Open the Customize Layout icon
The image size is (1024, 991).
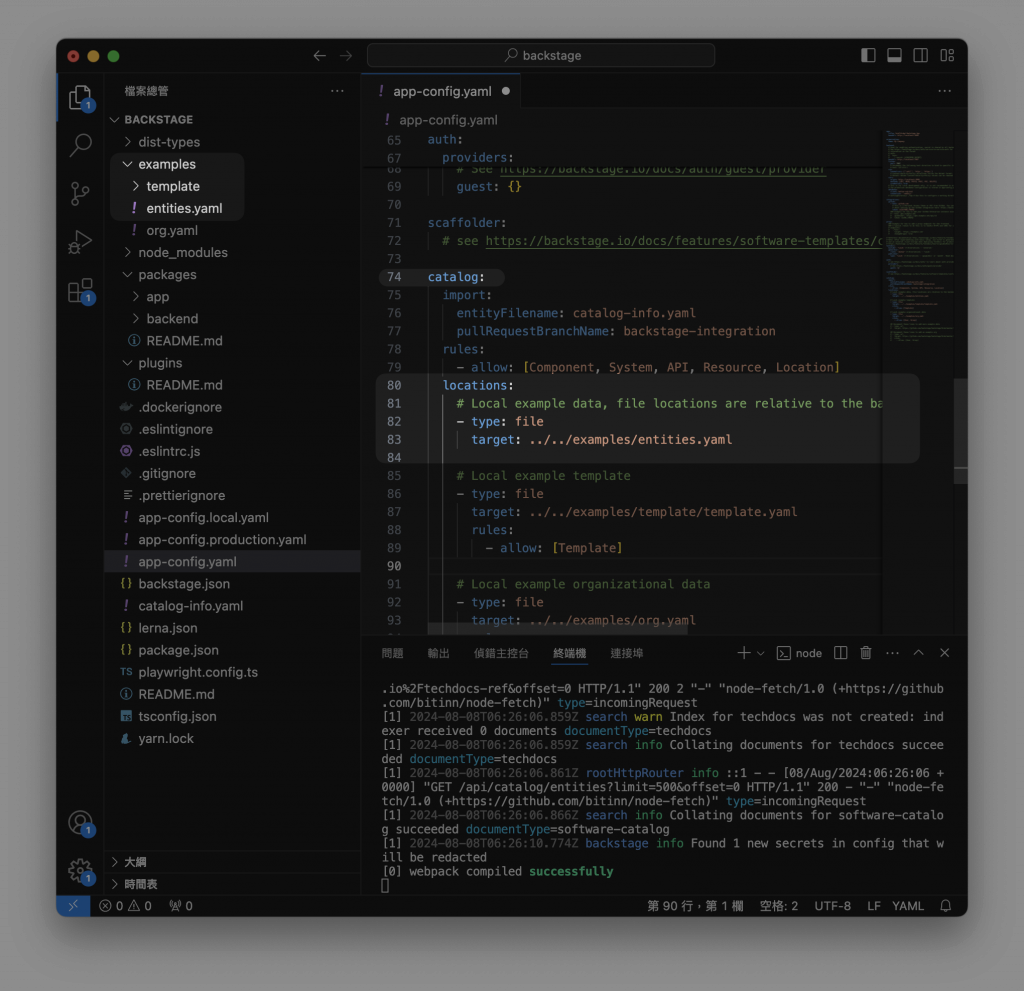click(x=947, y=56)
